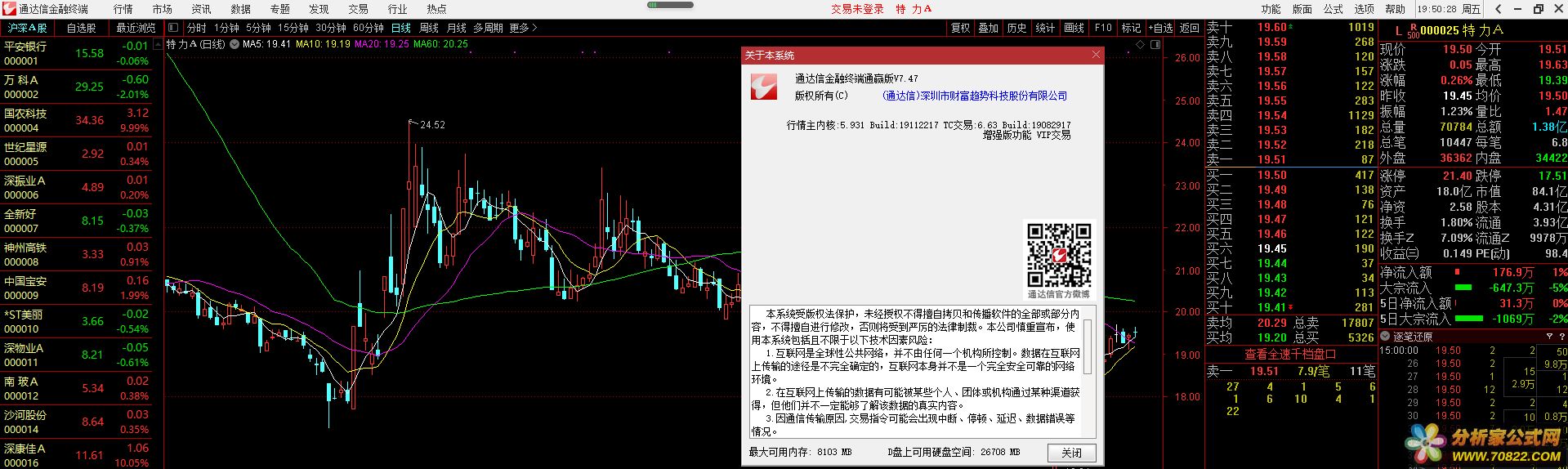
Task: Open the 热点 menu
Action: pyautogui.click(x=436, y=9)
